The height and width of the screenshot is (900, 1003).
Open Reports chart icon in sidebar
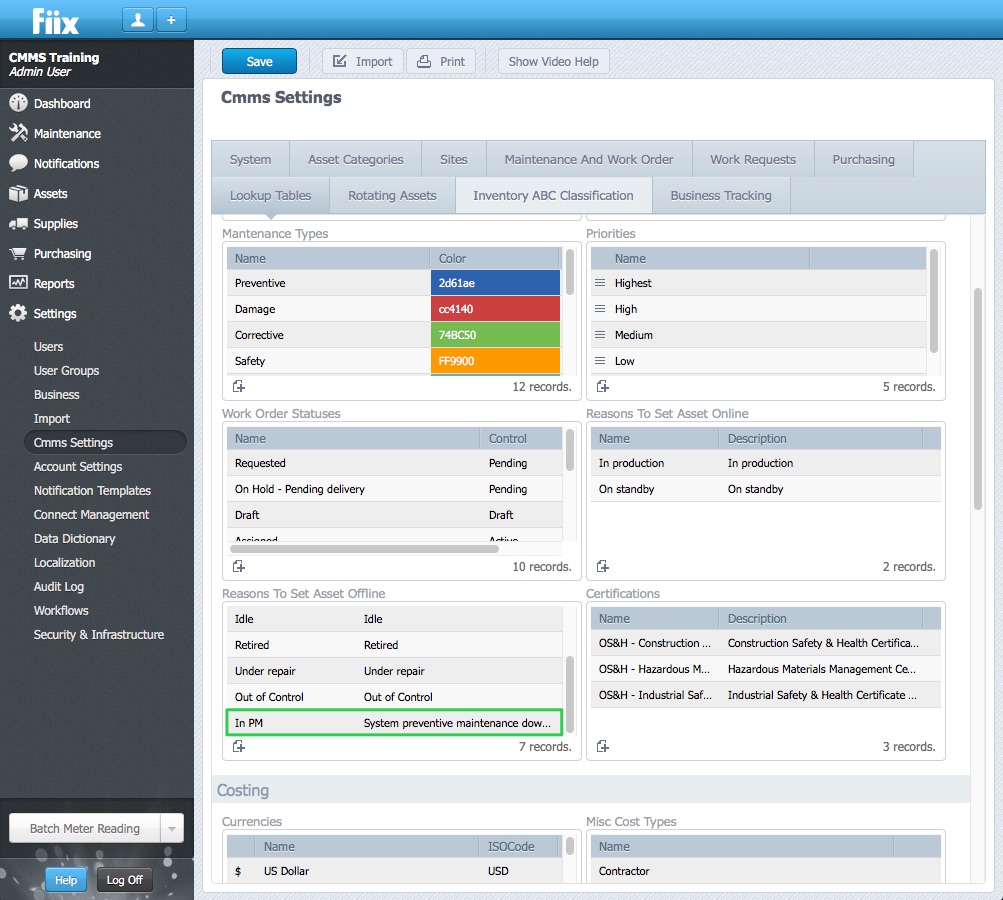18,283
